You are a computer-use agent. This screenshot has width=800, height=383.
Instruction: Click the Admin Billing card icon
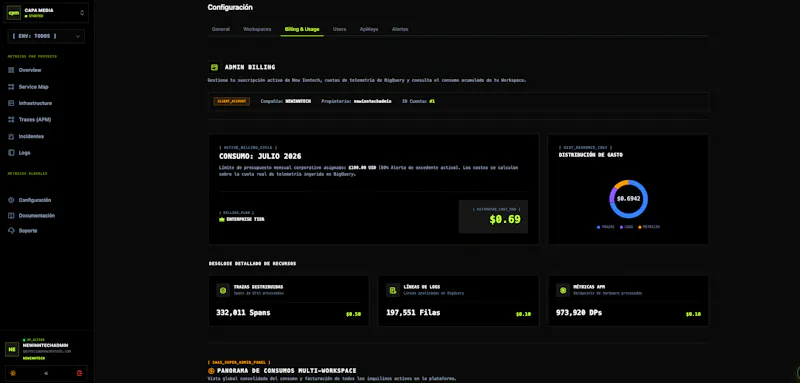[x=214, y=67]
